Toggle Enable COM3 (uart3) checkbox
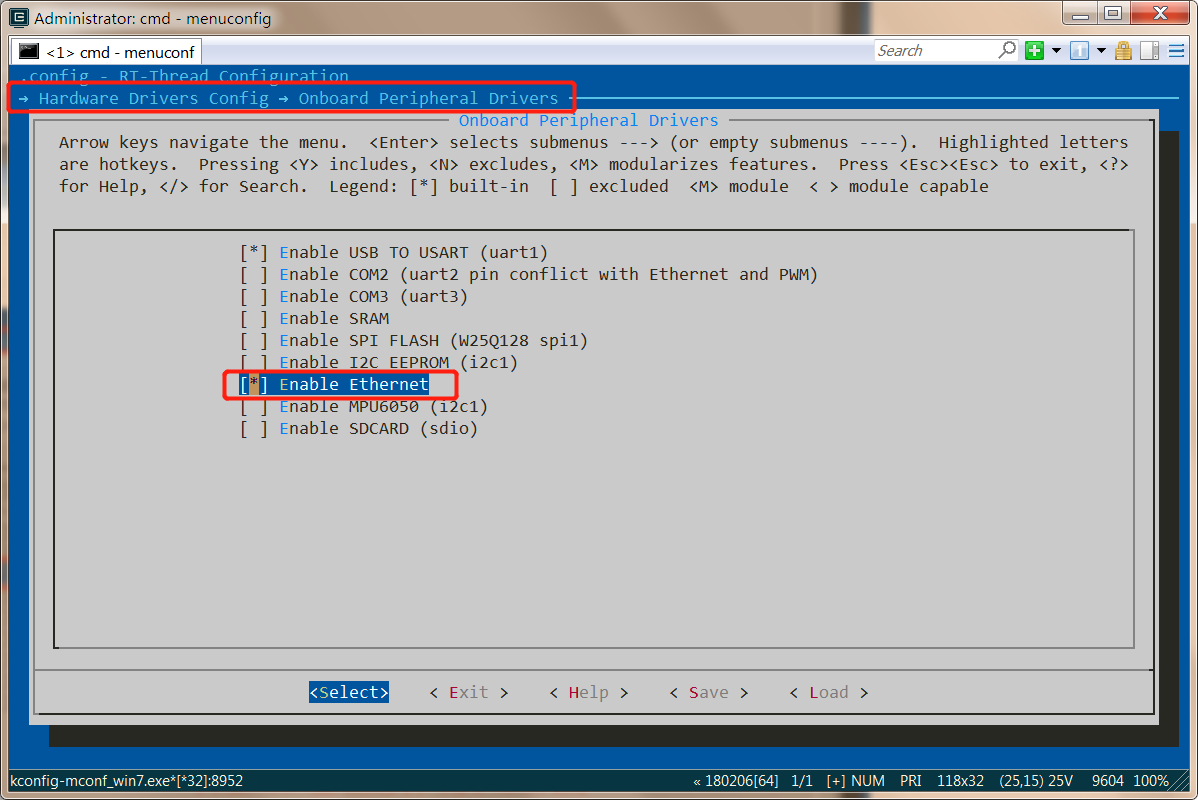 pyautogui.click(x=254, y=296)
